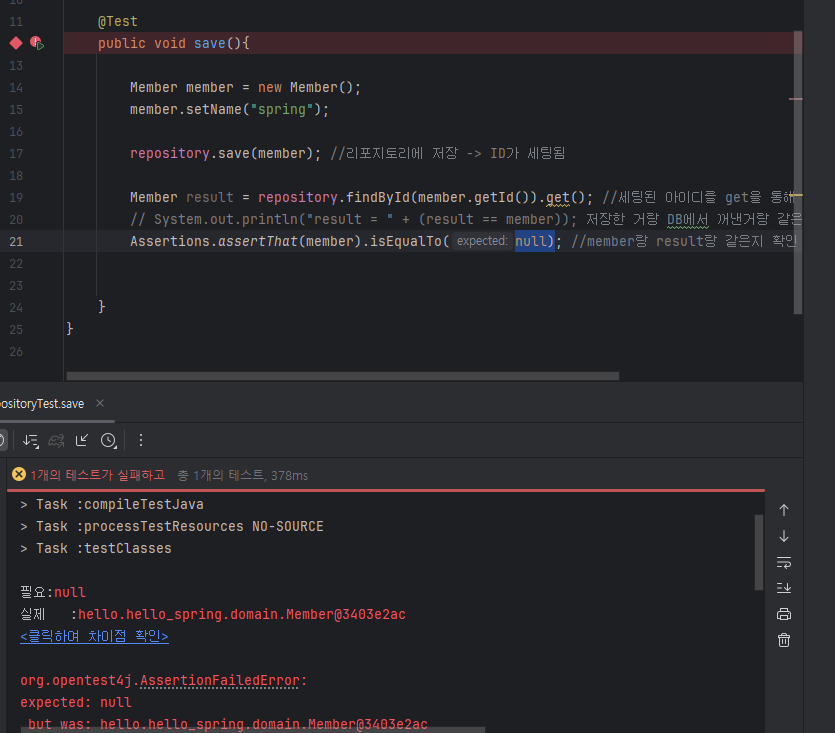Click the '1개의 테스트가 실패하고' status message
Viewport: 835px width, 733px height.
click(97, 475)
